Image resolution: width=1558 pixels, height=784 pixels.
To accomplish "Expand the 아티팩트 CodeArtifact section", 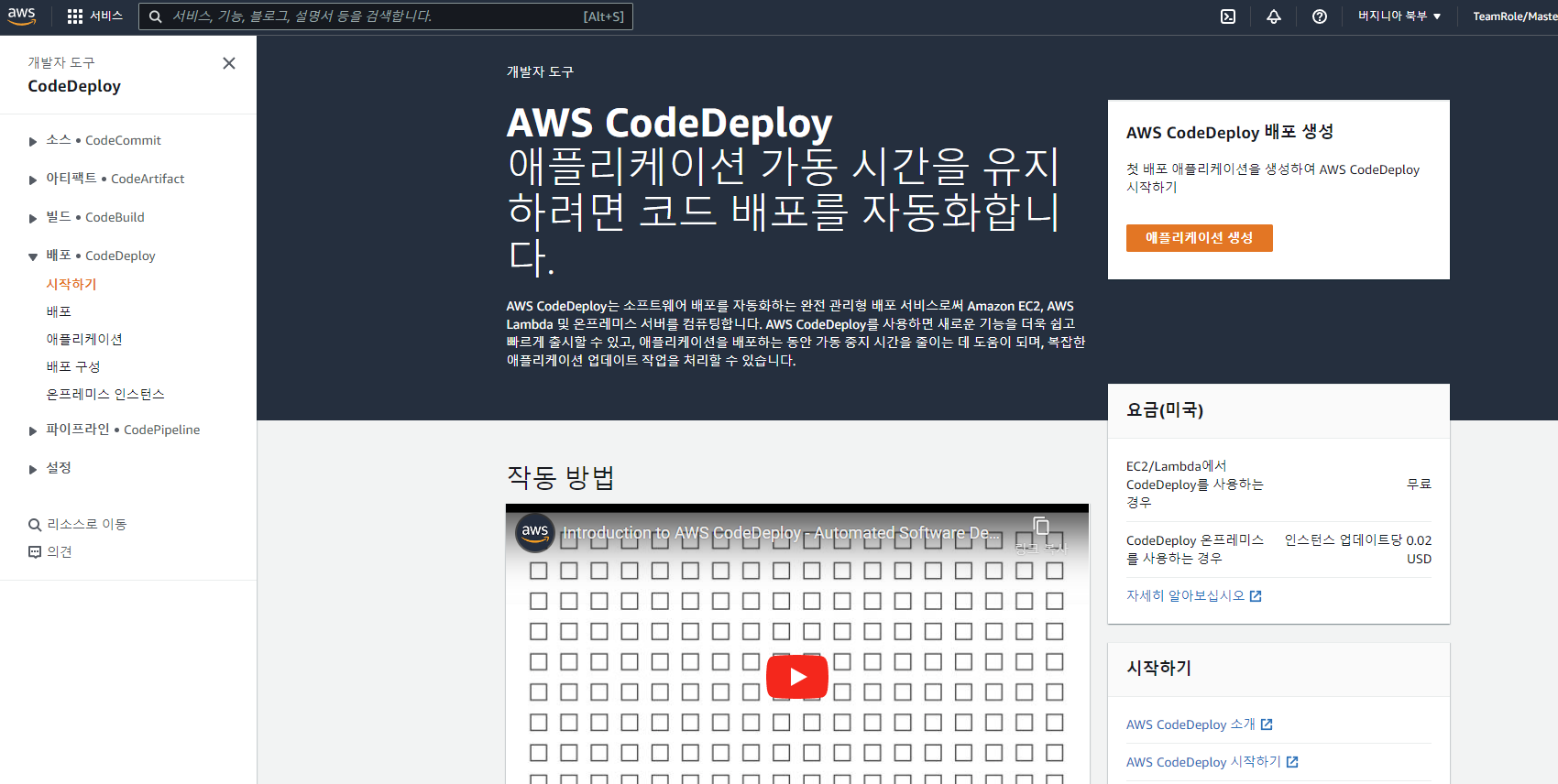I will [33, 180].
